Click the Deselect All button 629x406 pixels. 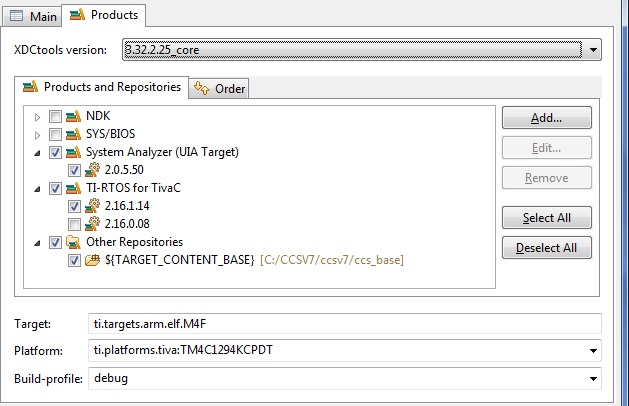tap(546, 248)
